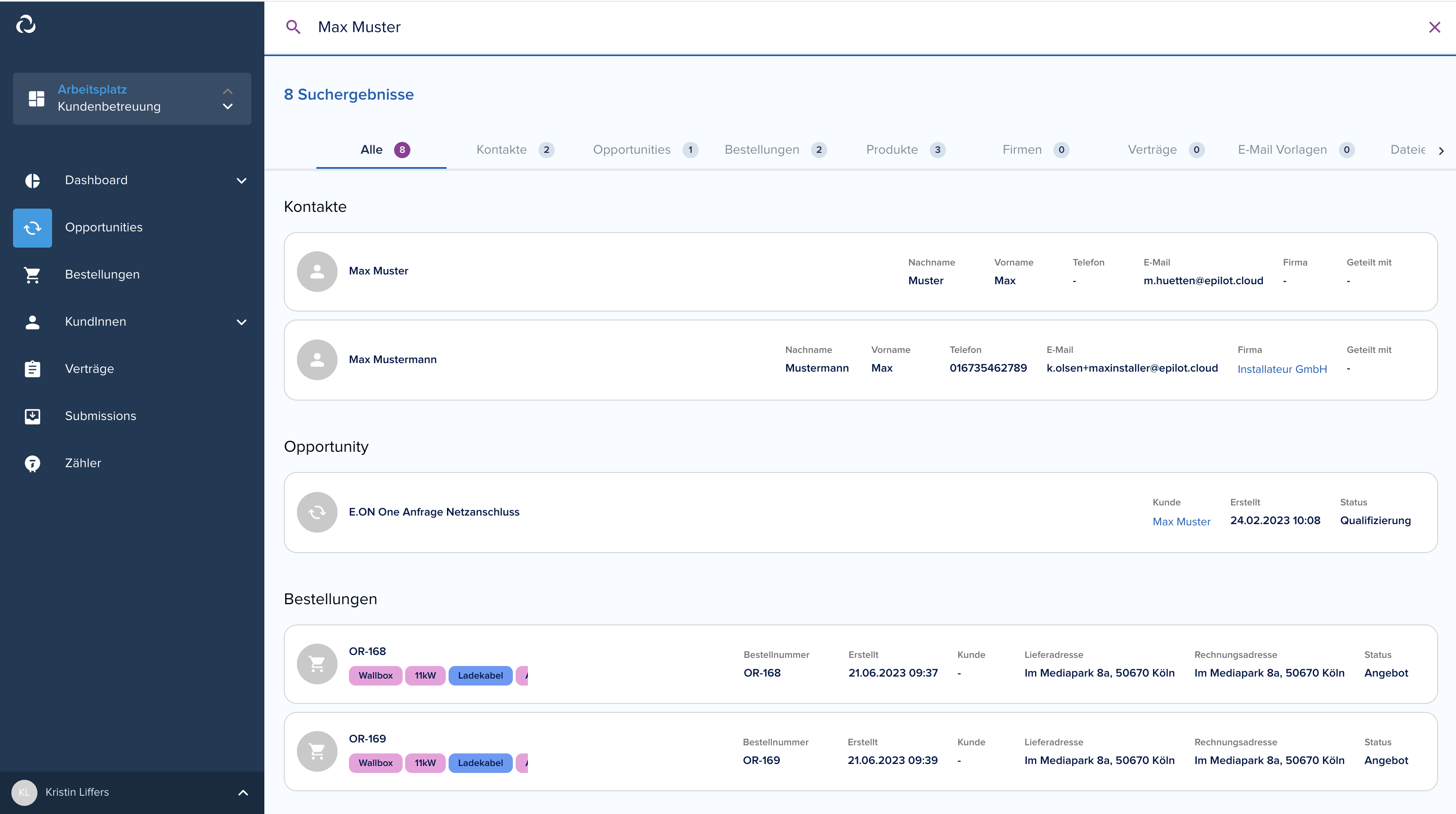Open Opportunities in the sidebar

point(103,227)
